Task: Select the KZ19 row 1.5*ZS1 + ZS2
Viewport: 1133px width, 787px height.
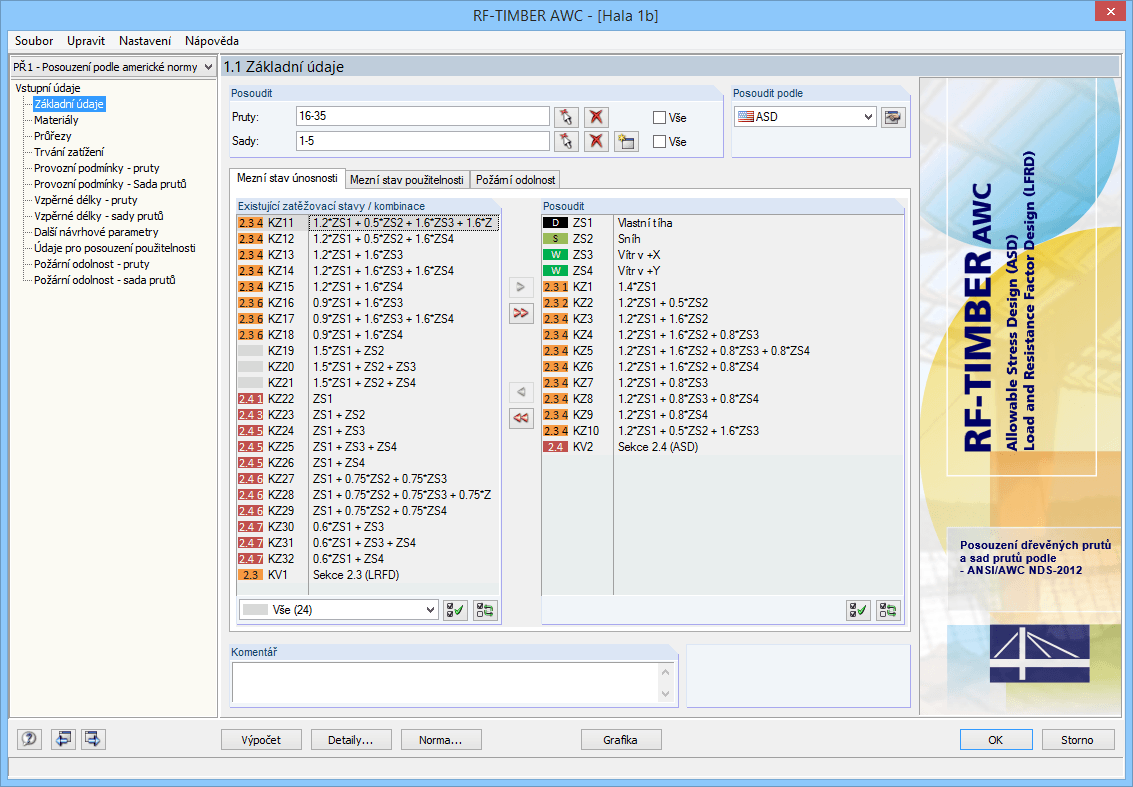Action: click(368, 351)
